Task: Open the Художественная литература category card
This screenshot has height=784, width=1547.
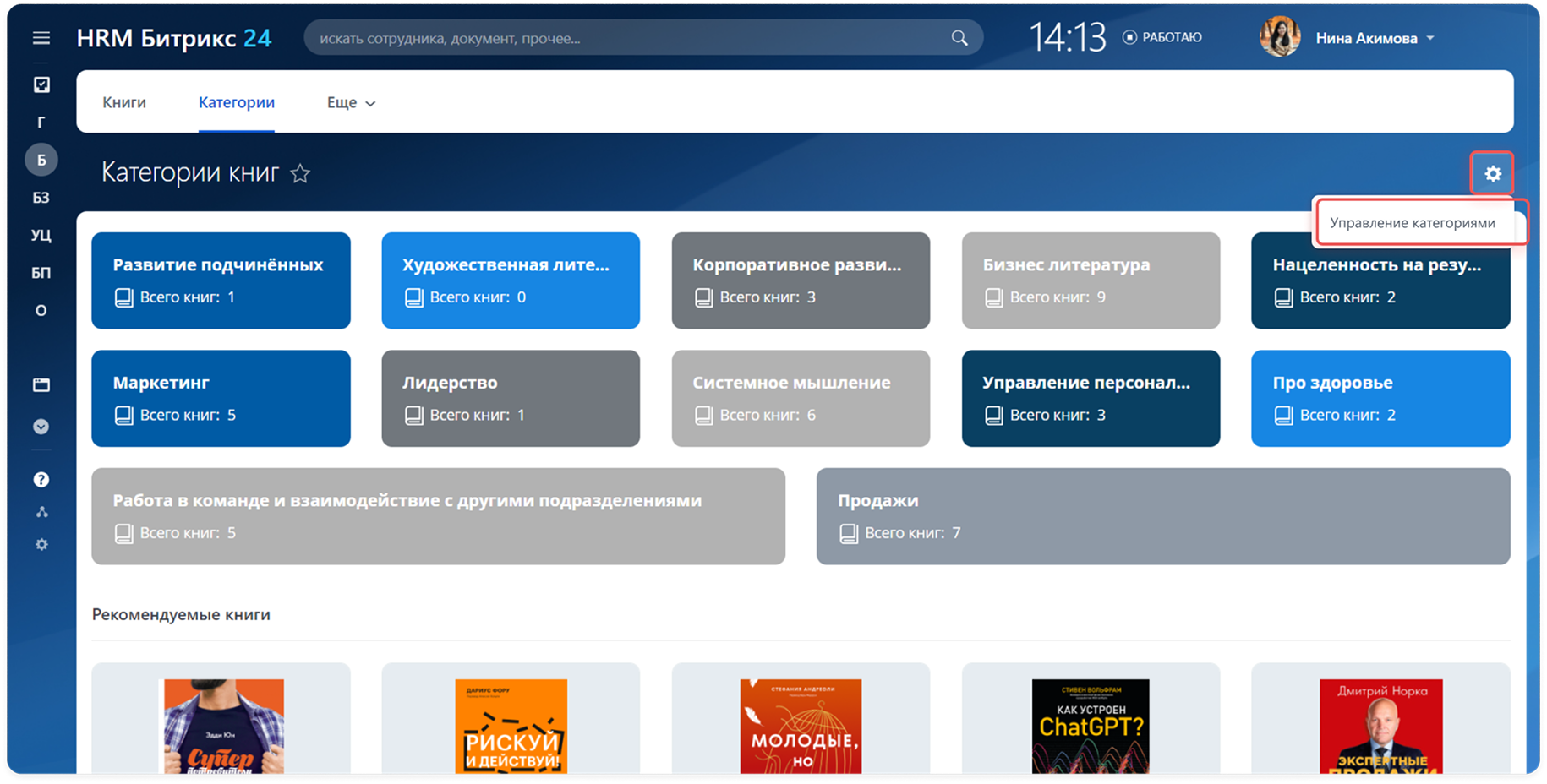Action: click(511, 280)
